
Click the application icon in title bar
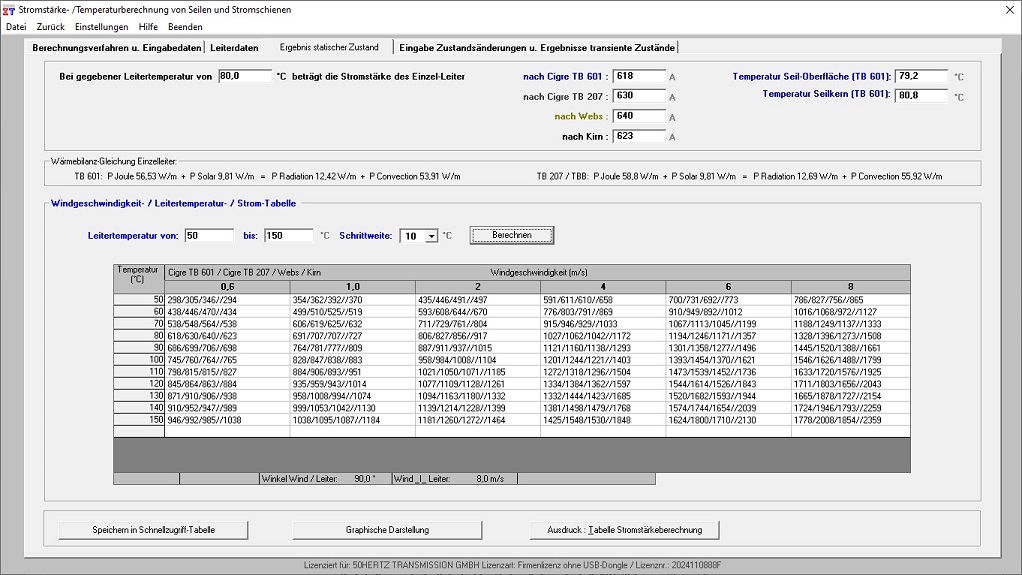pyautogui.click(x=10, y=10)
